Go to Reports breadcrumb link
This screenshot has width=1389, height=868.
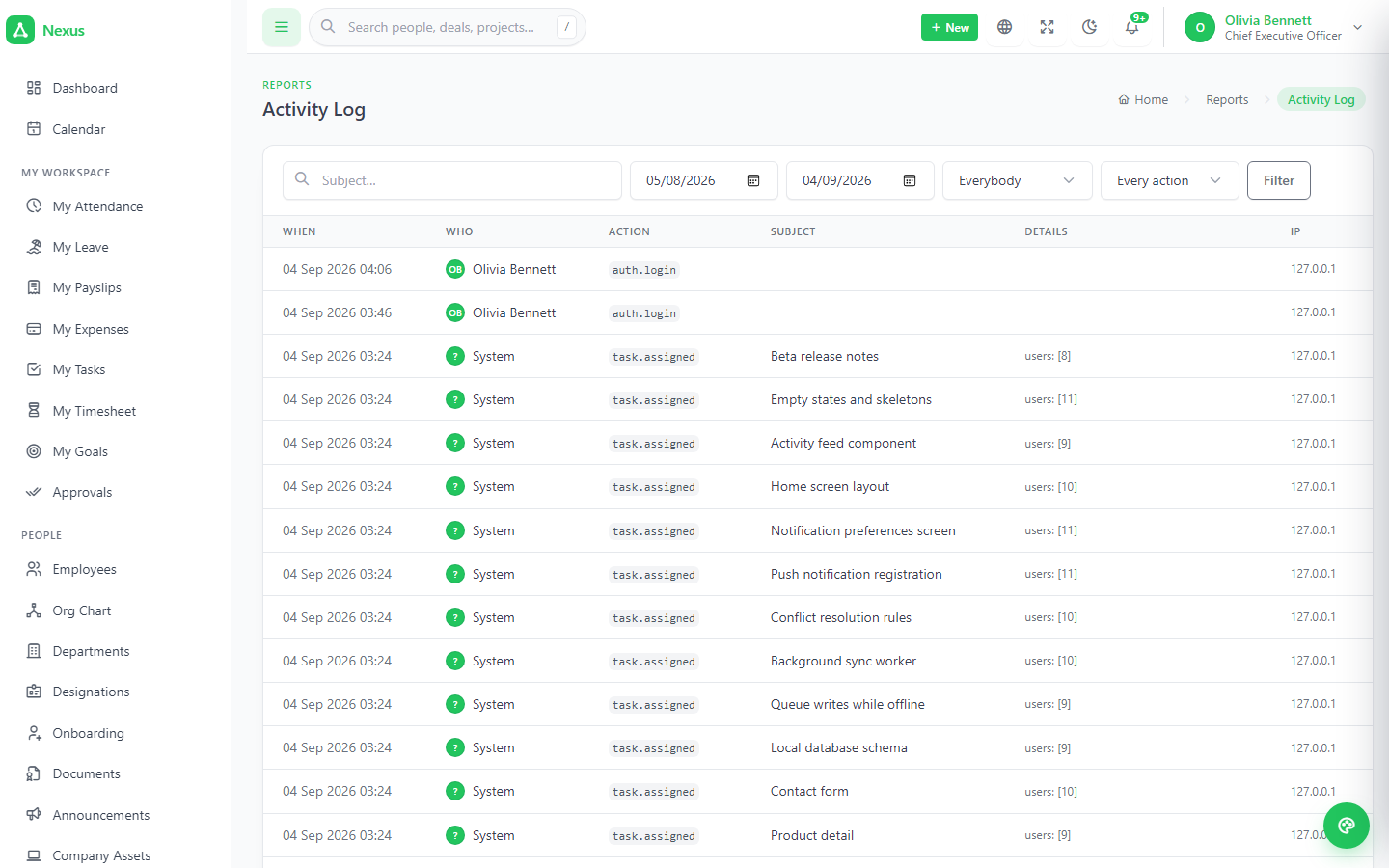tap(1227, 99)
